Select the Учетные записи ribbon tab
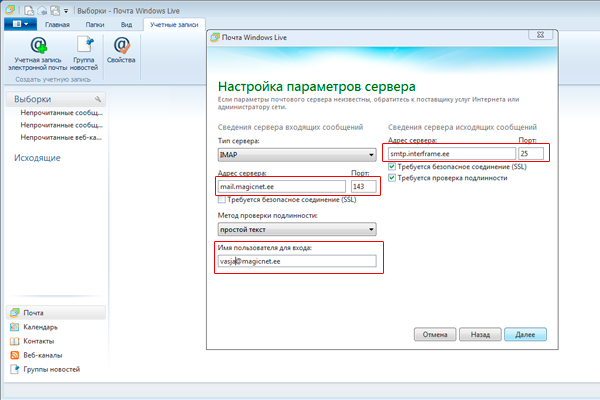 [x=174, y=24]
